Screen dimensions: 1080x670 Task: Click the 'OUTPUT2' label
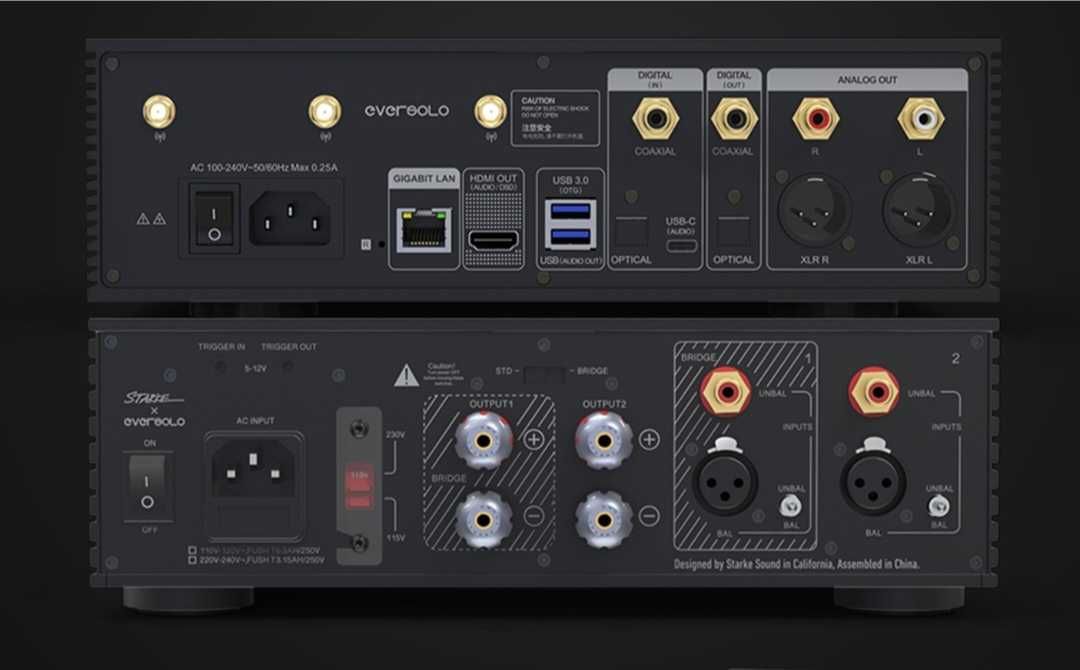point(604,404)
